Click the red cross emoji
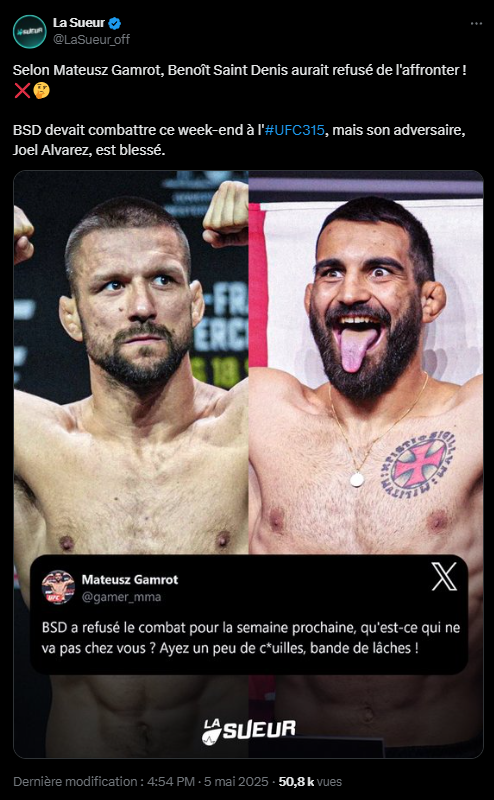 pyautogui.click(x=22, y=91)
